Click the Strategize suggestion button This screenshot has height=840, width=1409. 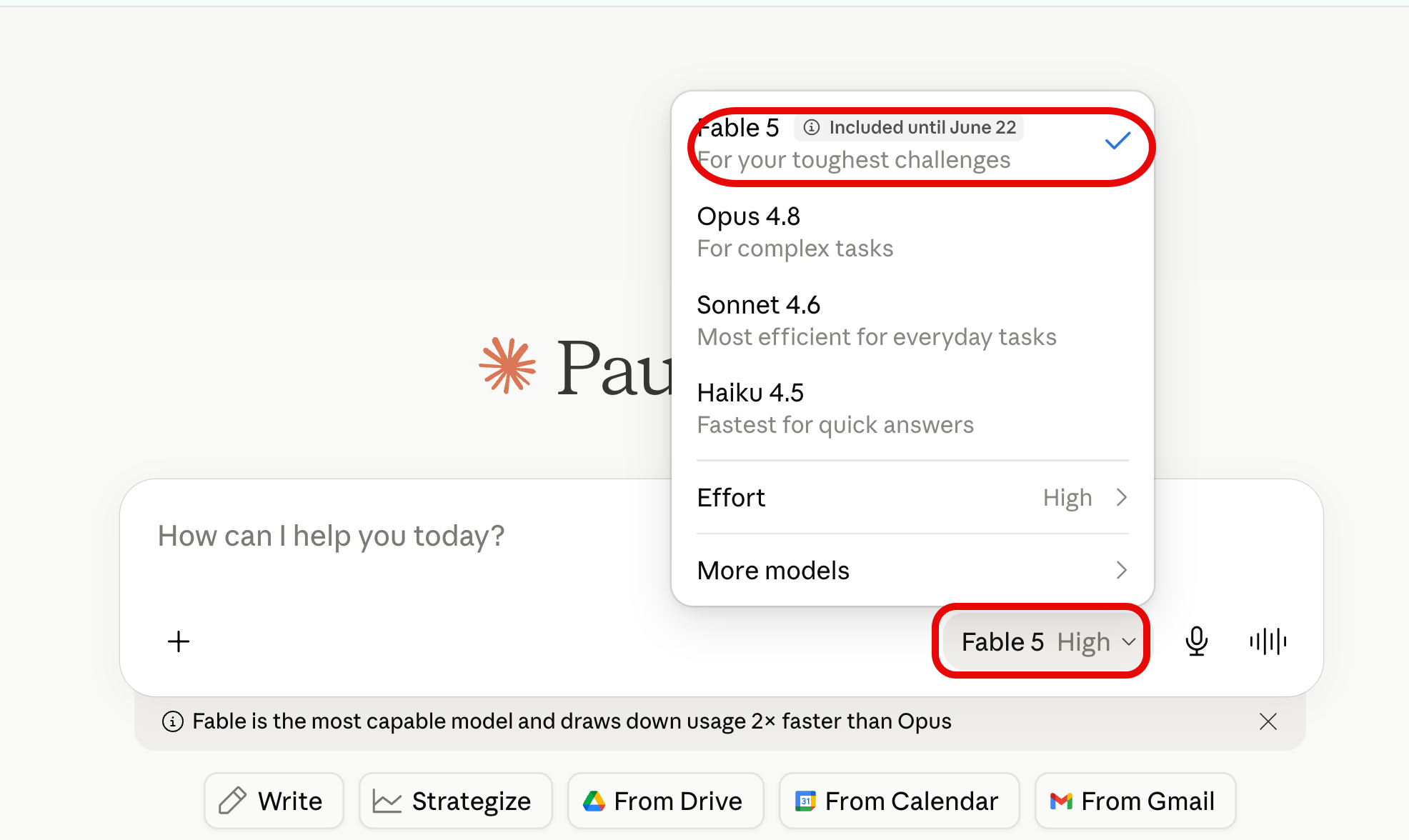pos(455,801)
